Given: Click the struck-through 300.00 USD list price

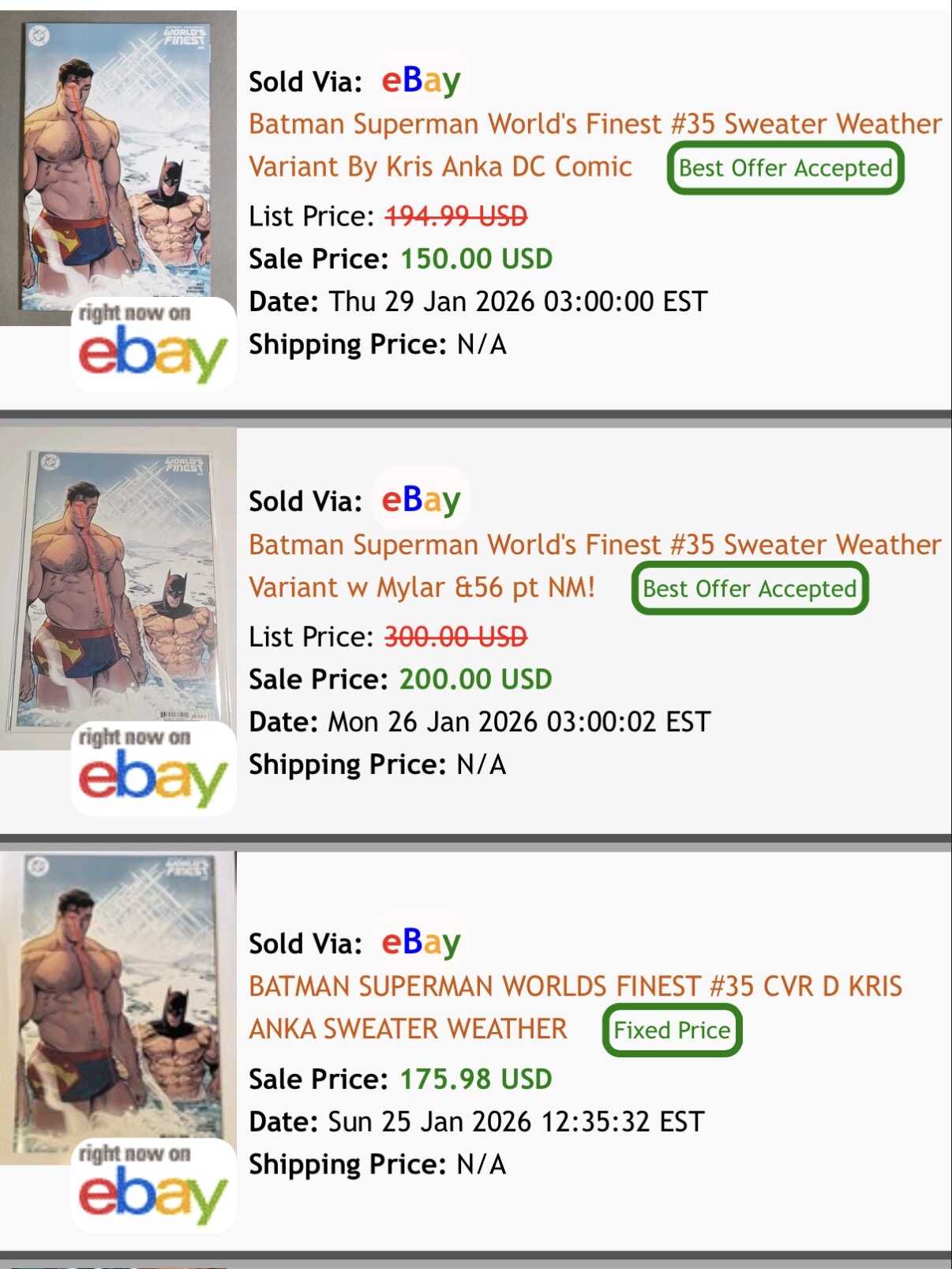Looking at the screenshot, I should pos(456,636).
